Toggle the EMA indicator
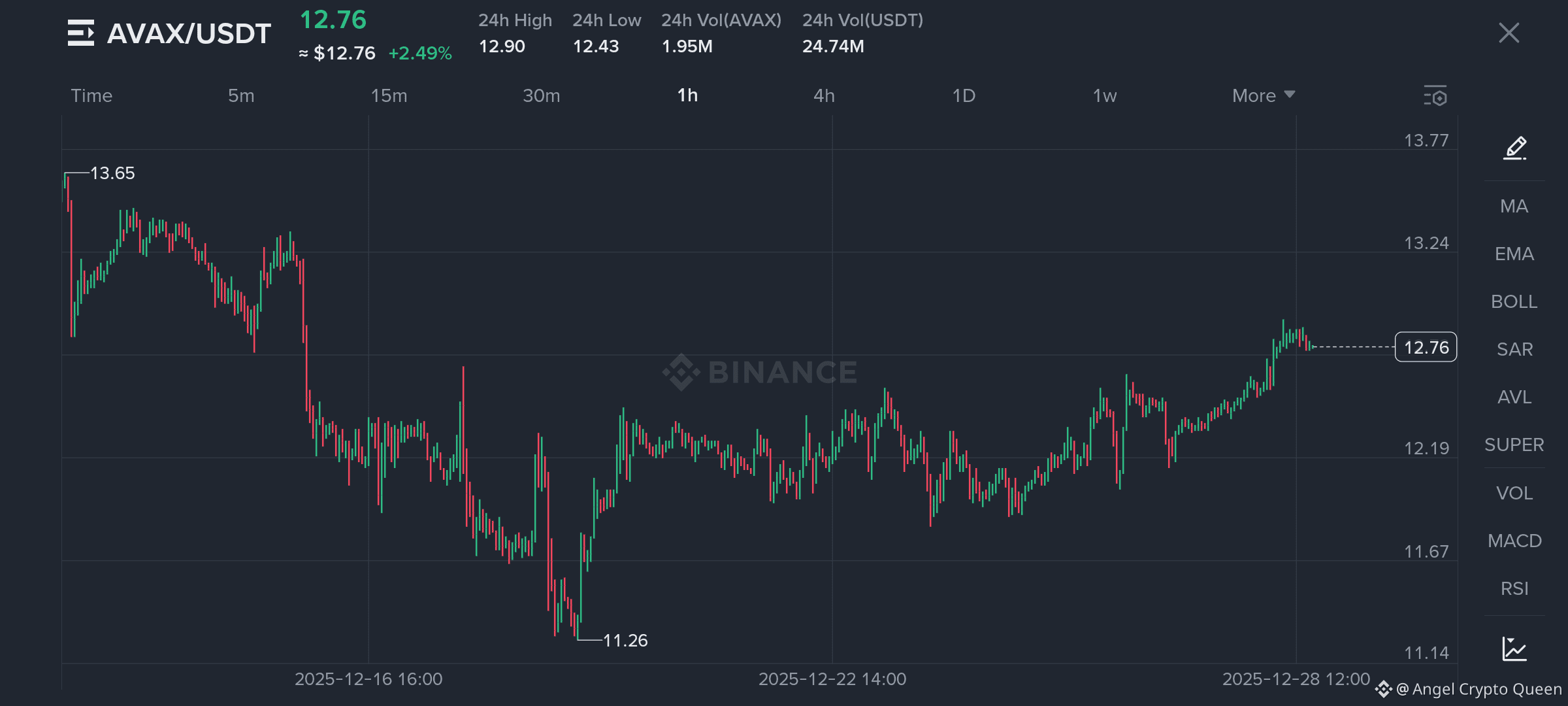The width and height of the screenshot is (1568, 706). tap(1514, 254)
